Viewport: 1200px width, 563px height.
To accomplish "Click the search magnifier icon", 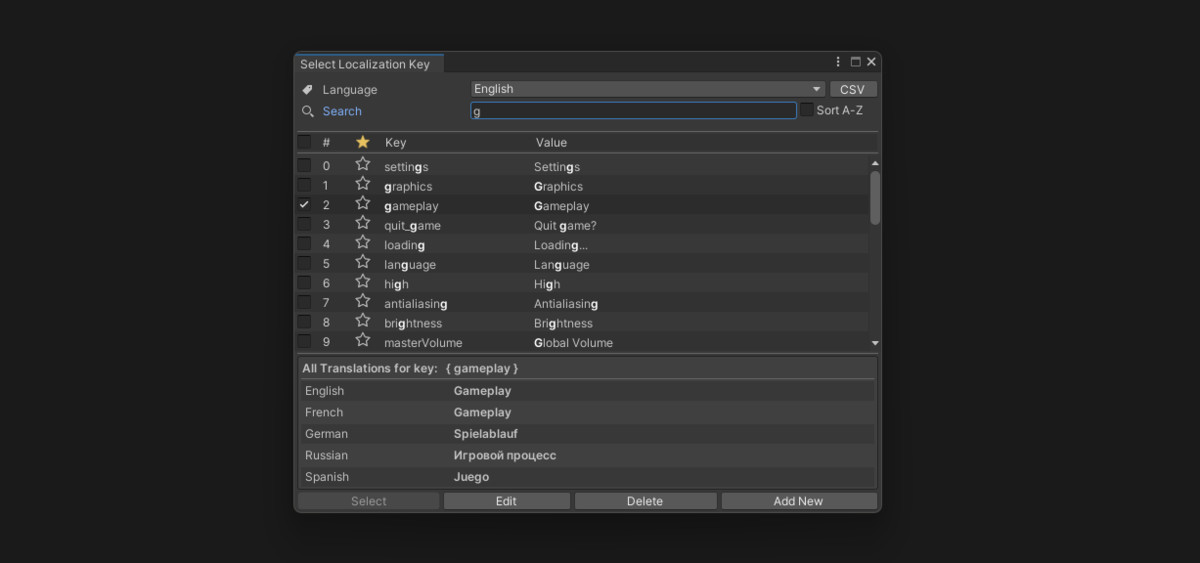I will [308, 111].
